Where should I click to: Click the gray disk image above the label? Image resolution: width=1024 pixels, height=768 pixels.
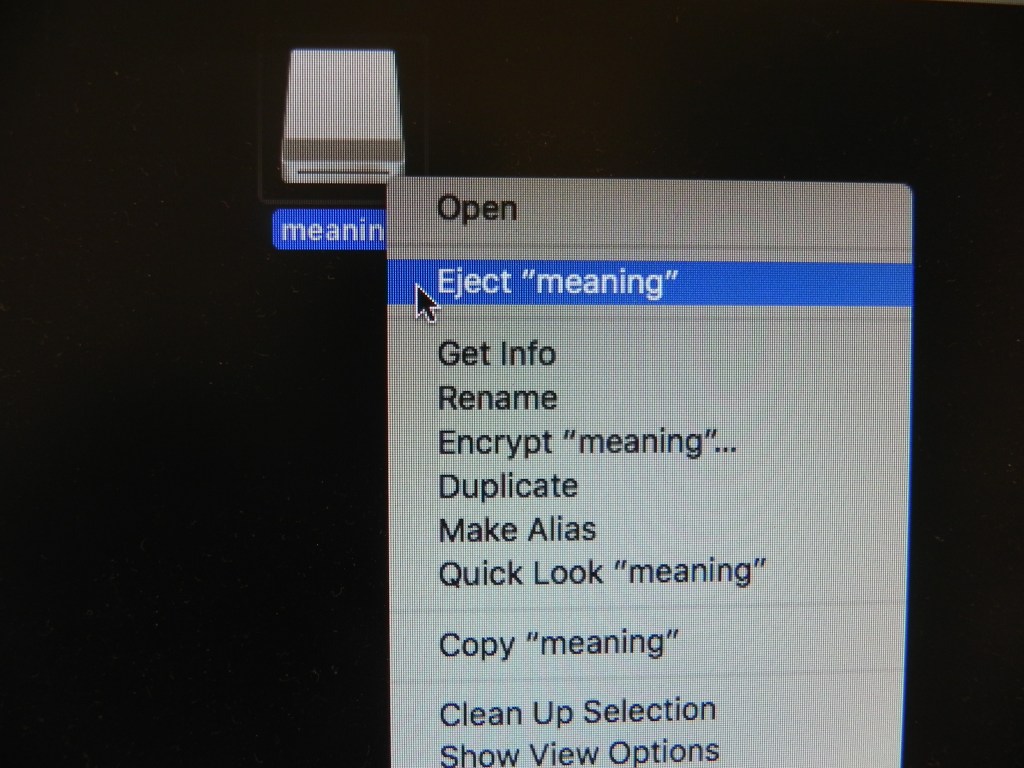point(342,116)
